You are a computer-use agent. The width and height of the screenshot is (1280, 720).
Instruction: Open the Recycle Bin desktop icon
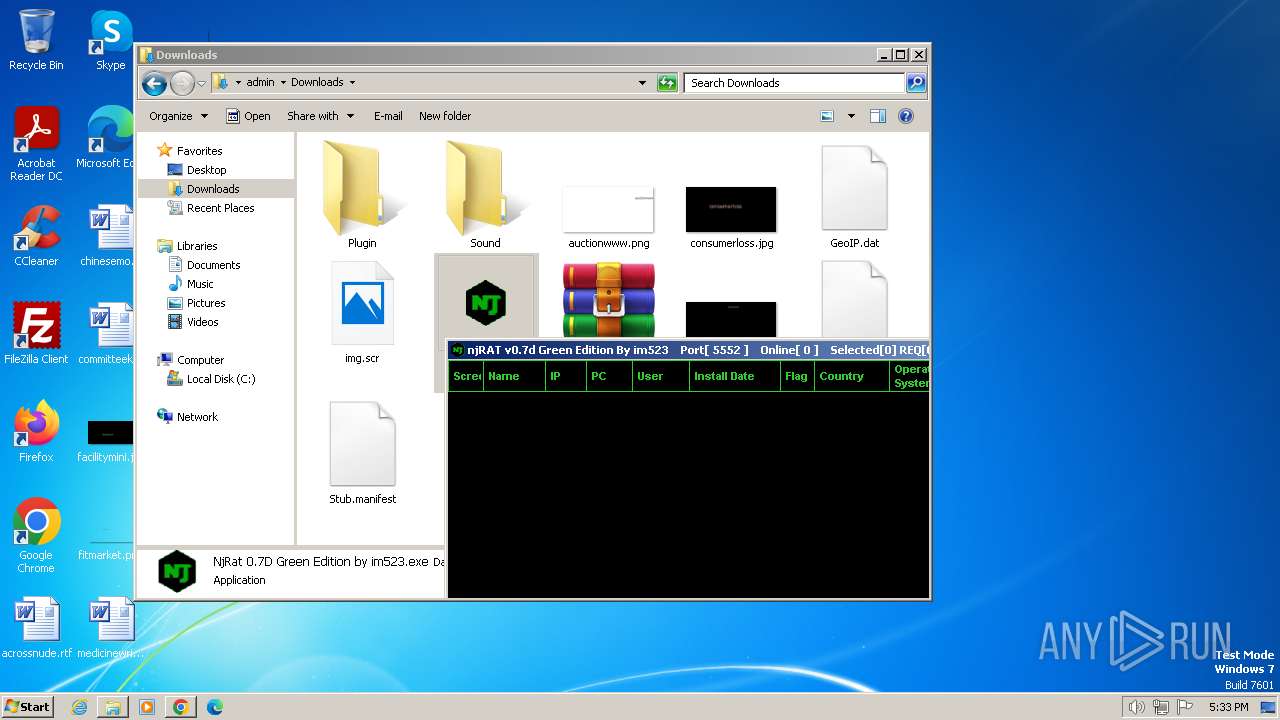point(36,40)
